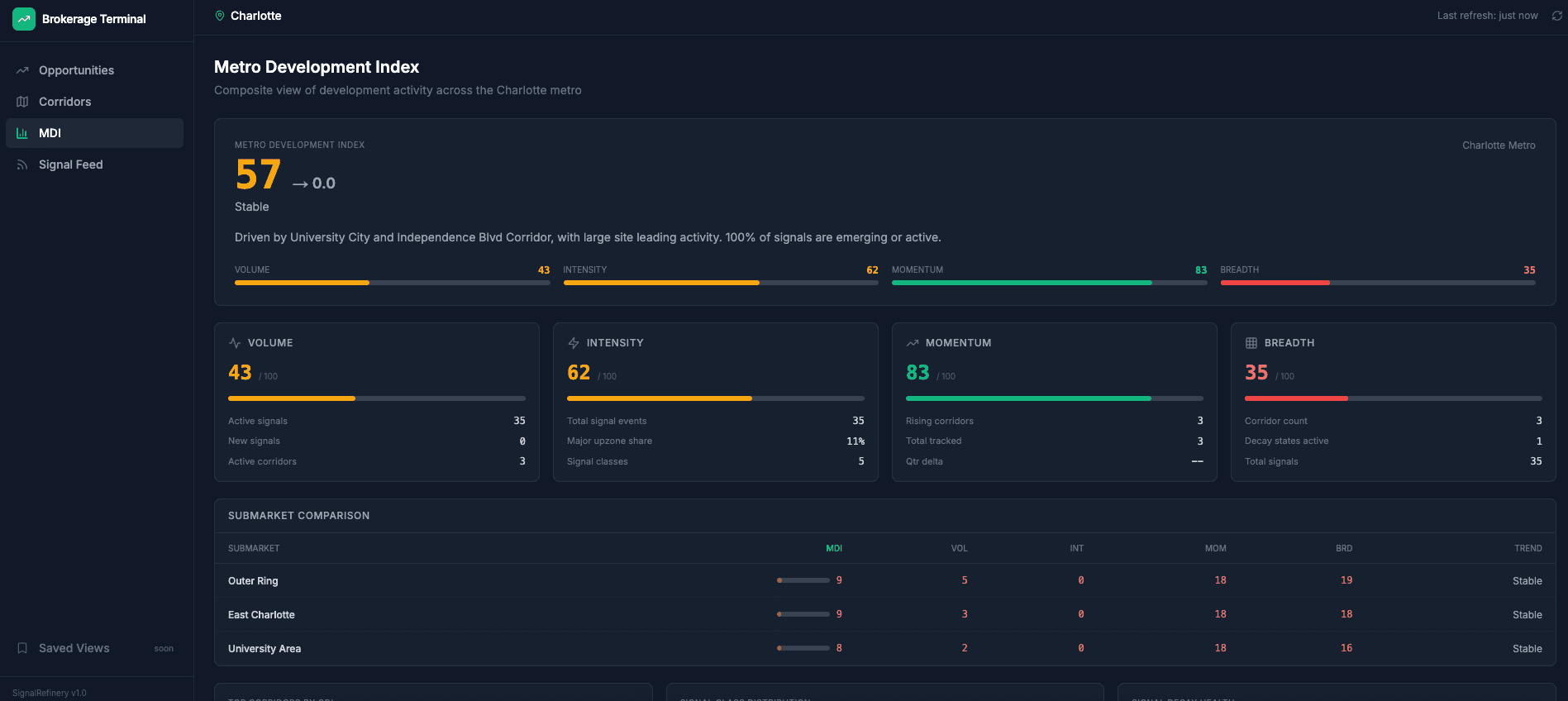Click the Momentum card trend icon
Screen dimensions: 1568x701
(913, 343)
